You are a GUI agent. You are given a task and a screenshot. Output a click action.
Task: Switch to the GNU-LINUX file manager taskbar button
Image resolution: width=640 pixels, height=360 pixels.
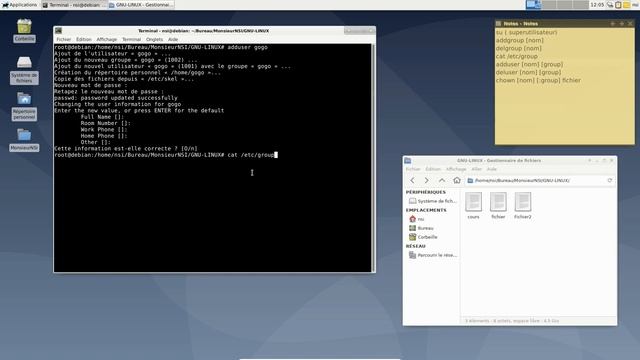(x=141, y=5)
